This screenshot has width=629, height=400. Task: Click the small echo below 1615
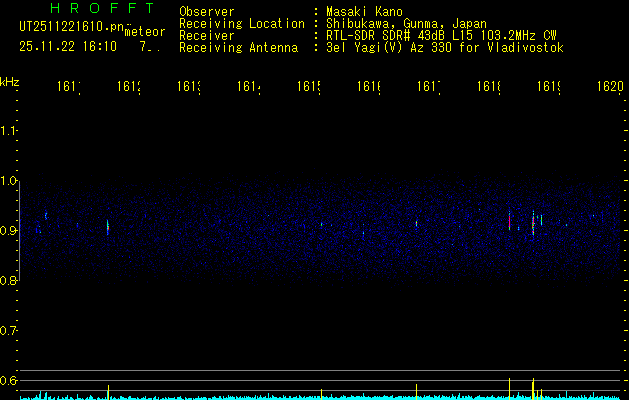click(321, 224)
